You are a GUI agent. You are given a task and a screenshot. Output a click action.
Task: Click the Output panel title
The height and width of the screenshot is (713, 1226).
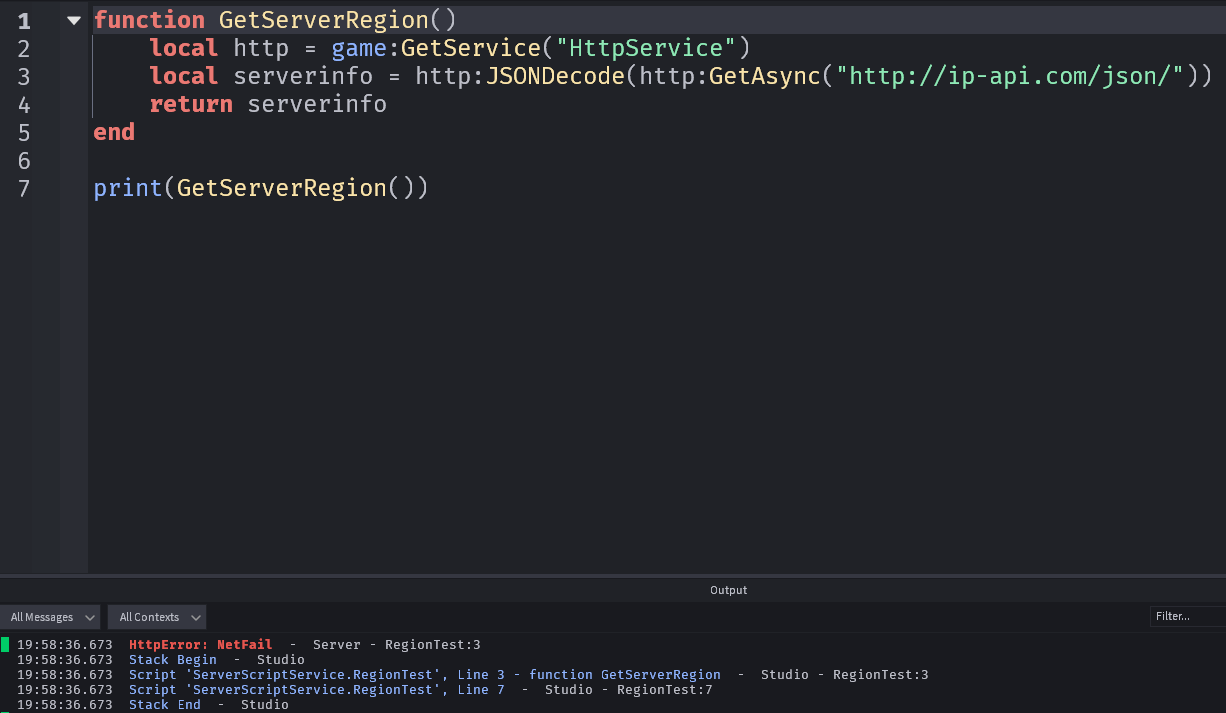[x=728, y=590]
